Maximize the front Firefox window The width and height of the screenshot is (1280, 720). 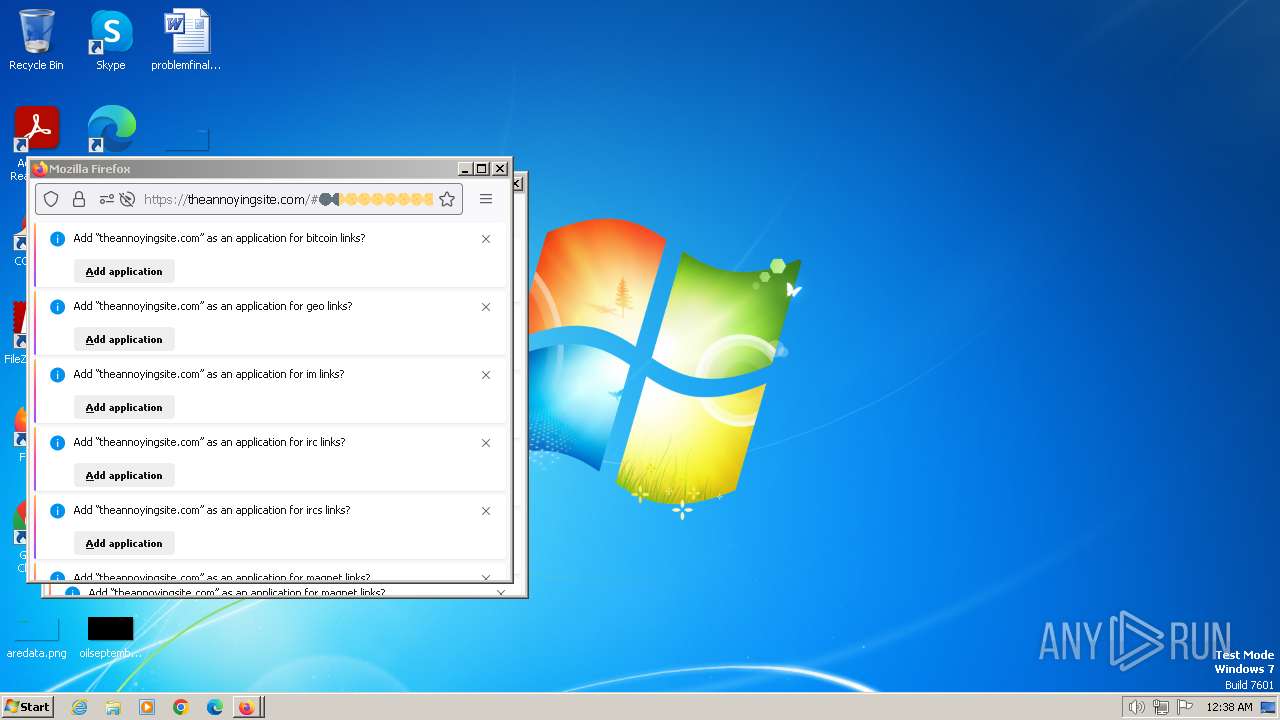[x=481, y=169]
